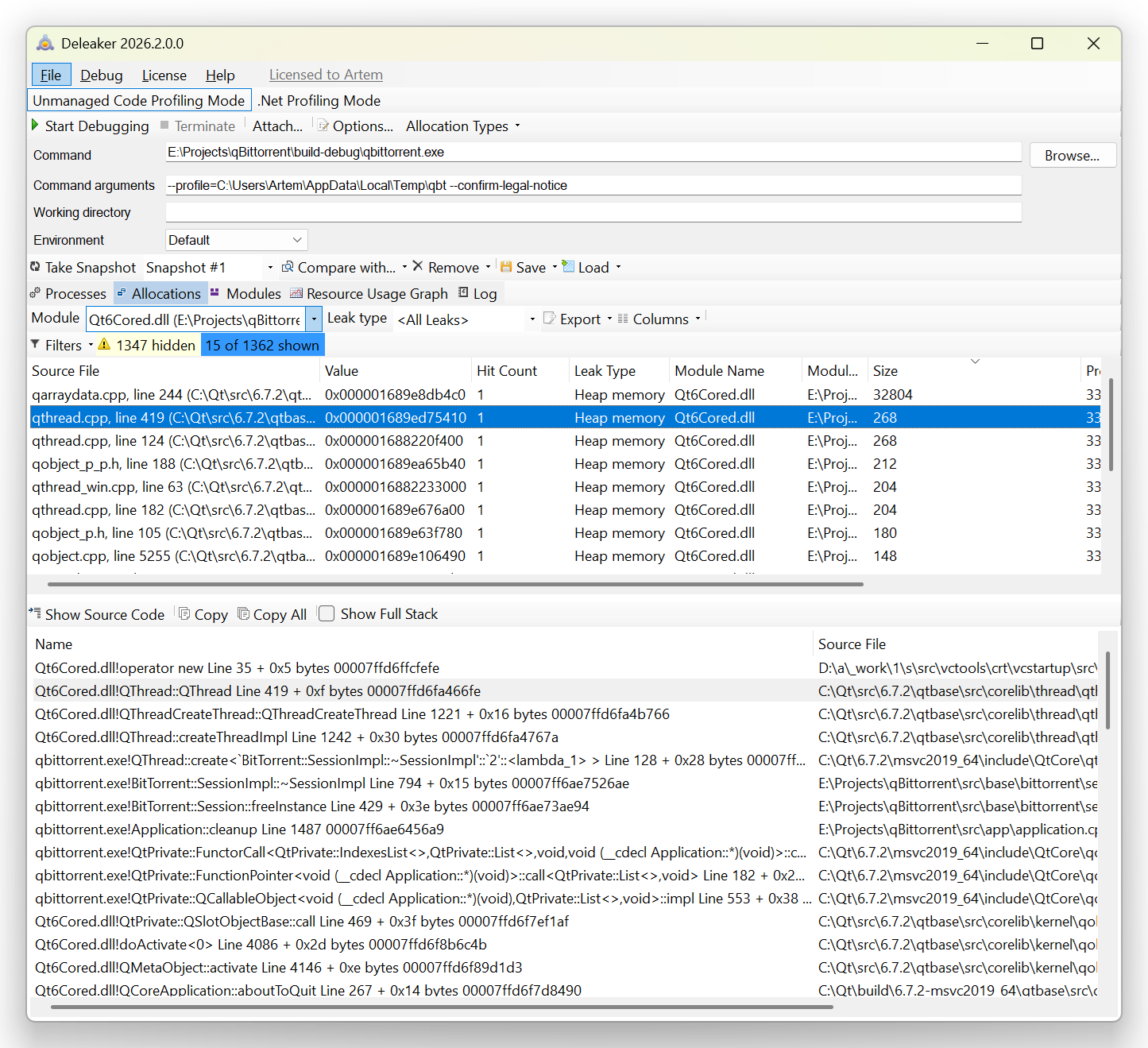Click the value 0x000001688220f400 cell

click(x=394, y=440)
